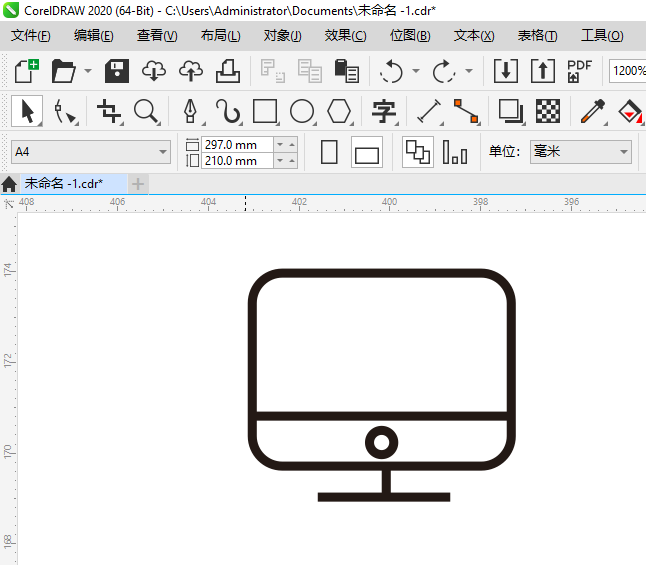Select the Connector tool

click(466, 111)
